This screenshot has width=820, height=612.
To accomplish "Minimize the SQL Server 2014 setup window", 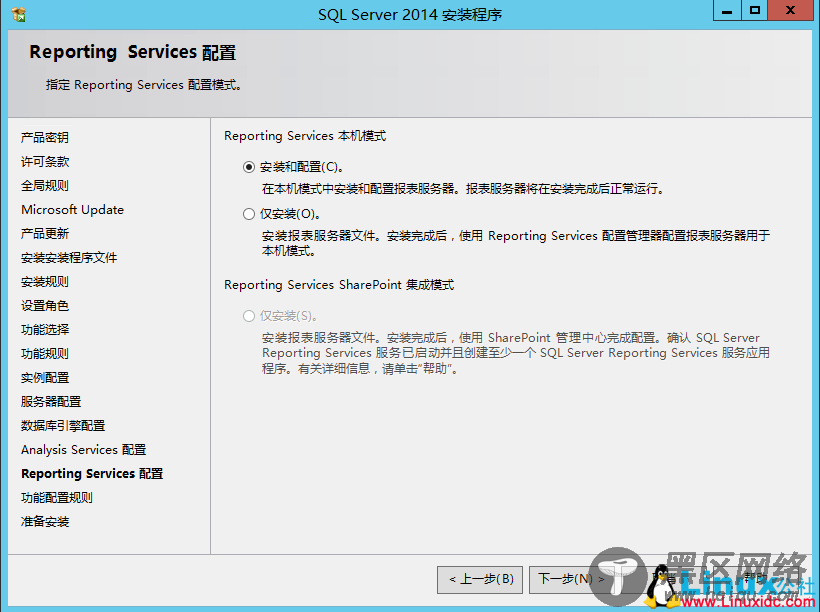I will pos(727,10).
